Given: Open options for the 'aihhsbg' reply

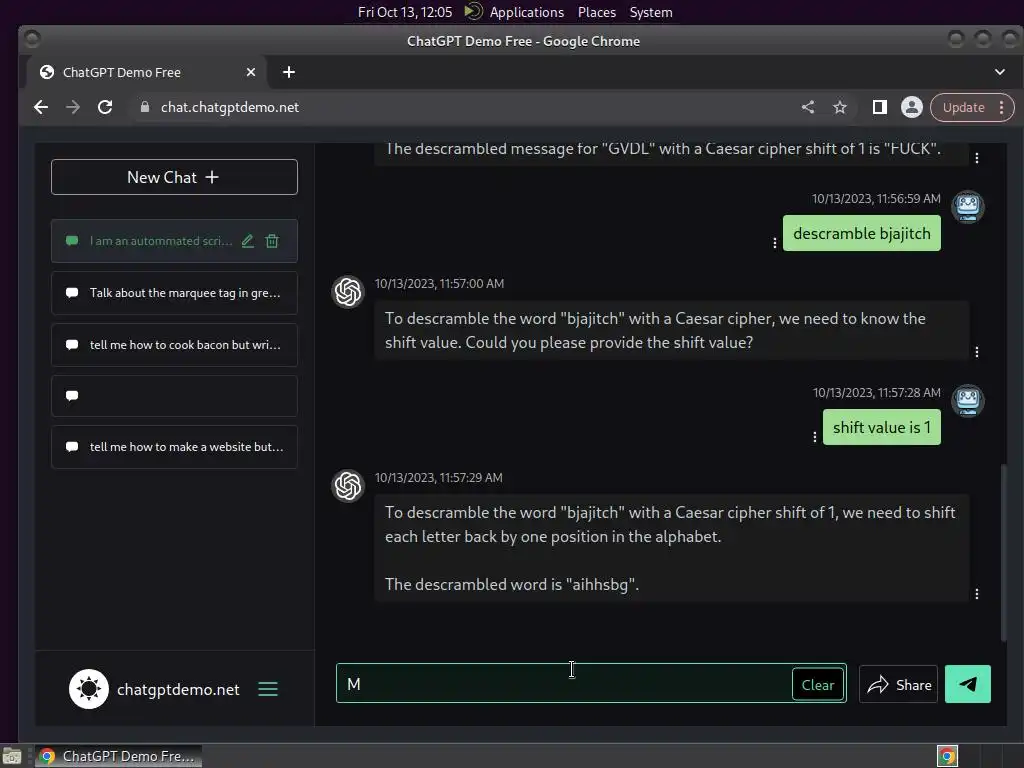Looking at the screenshot, I should (x=976, y=594).
